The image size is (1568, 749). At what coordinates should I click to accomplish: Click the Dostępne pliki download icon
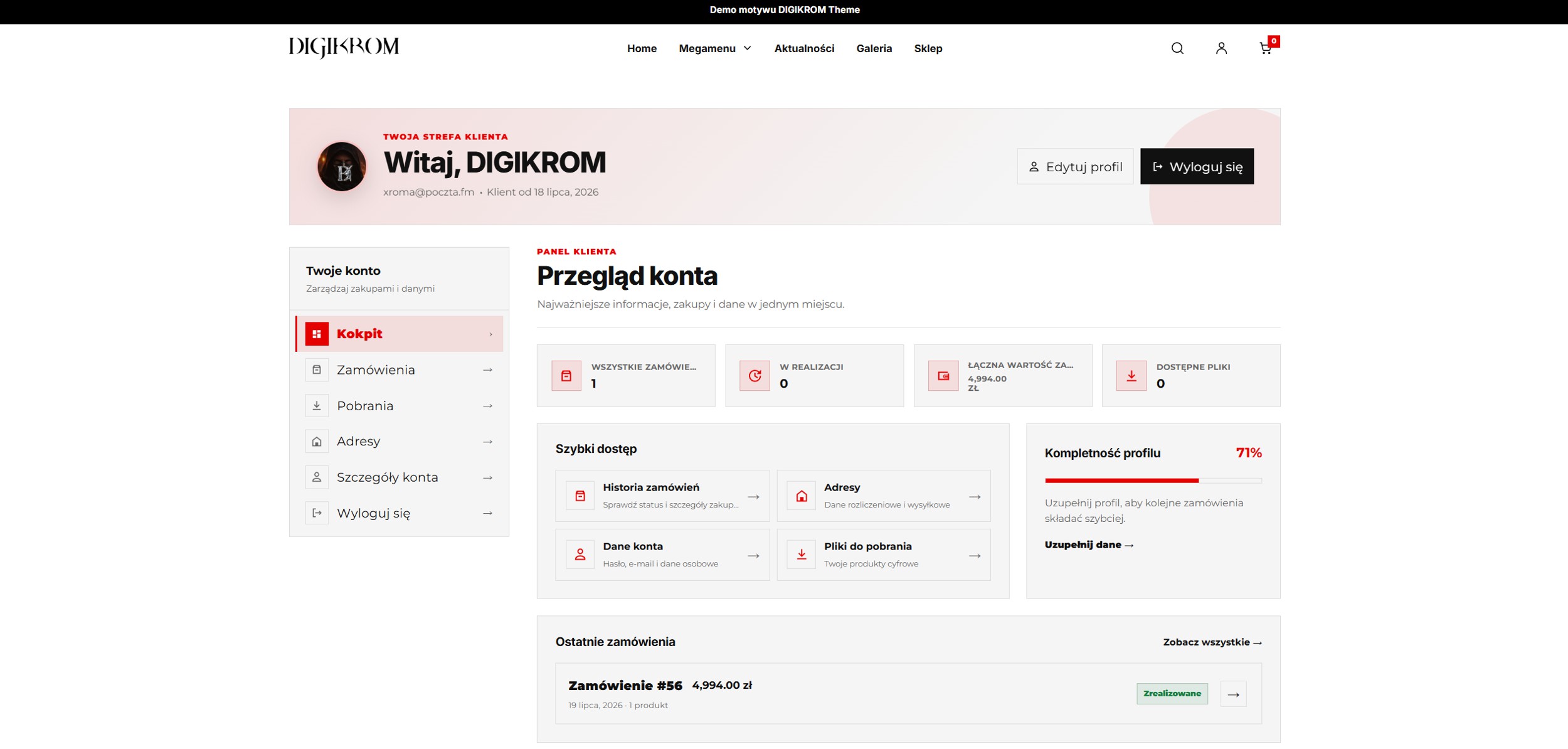click(x=1131, y=376)
